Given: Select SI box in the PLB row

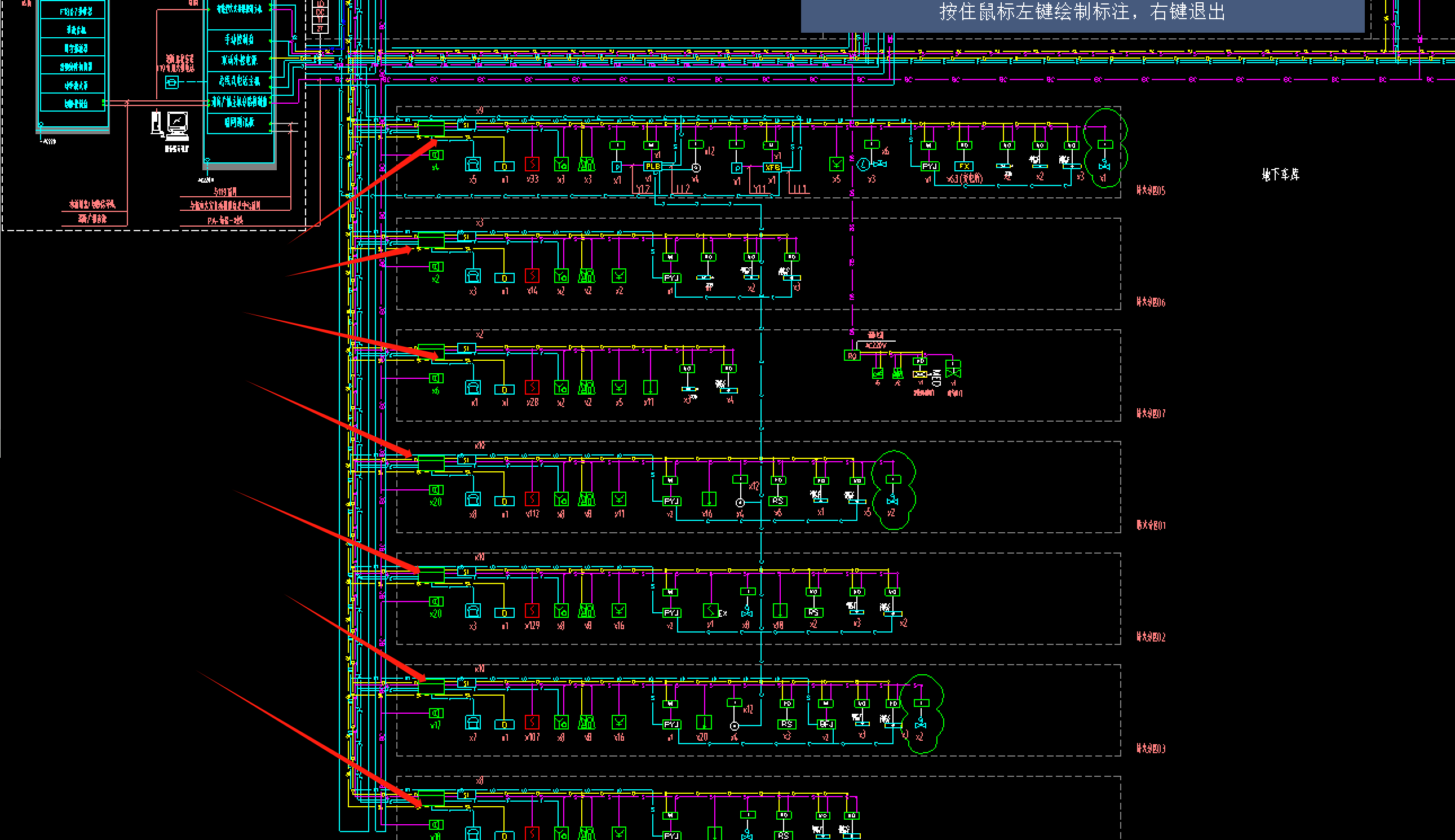Looking at the screenshot, I should tap(466, 125).
